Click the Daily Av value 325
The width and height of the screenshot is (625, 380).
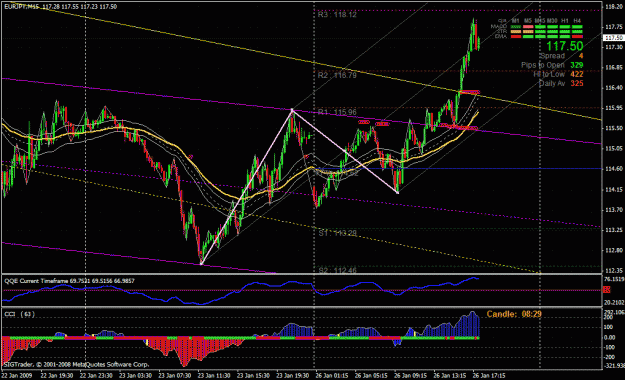[x=576, y=83]
